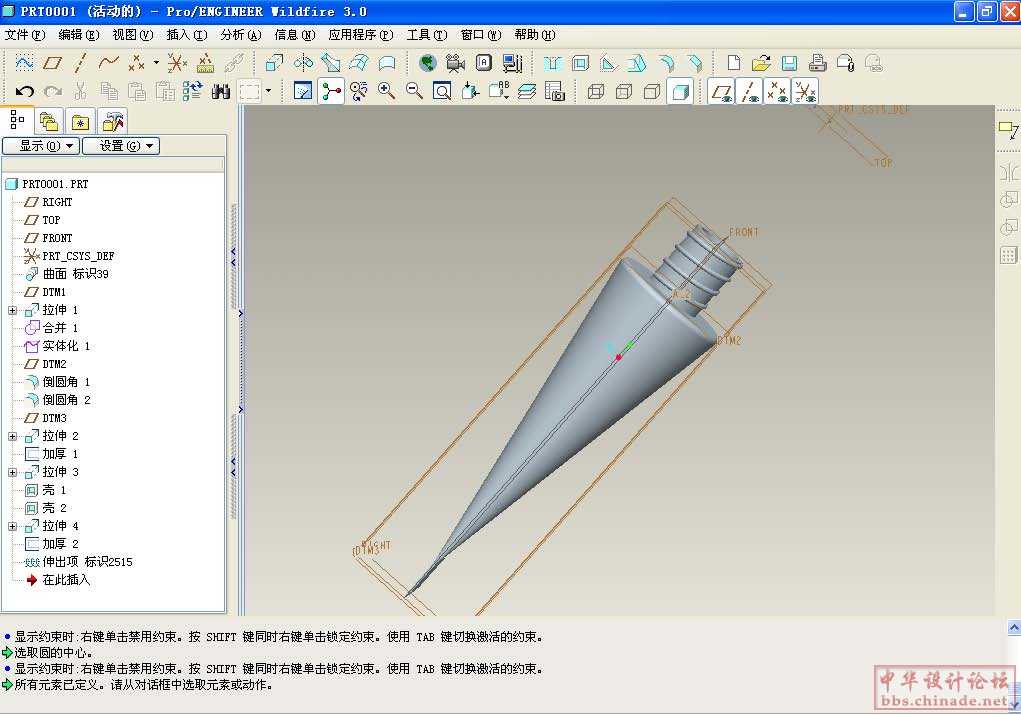Select the Variable Section Sweep tool
The height and width of the screenshot is (715, 1021).
point(331,63)
